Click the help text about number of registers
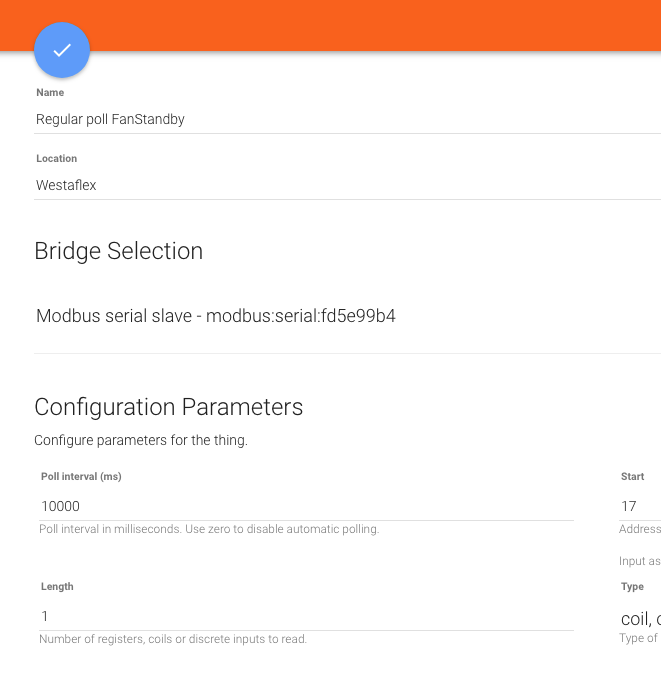Image resolution: width=661 pixels, height=680 pixels. click(x=172, y=639)
